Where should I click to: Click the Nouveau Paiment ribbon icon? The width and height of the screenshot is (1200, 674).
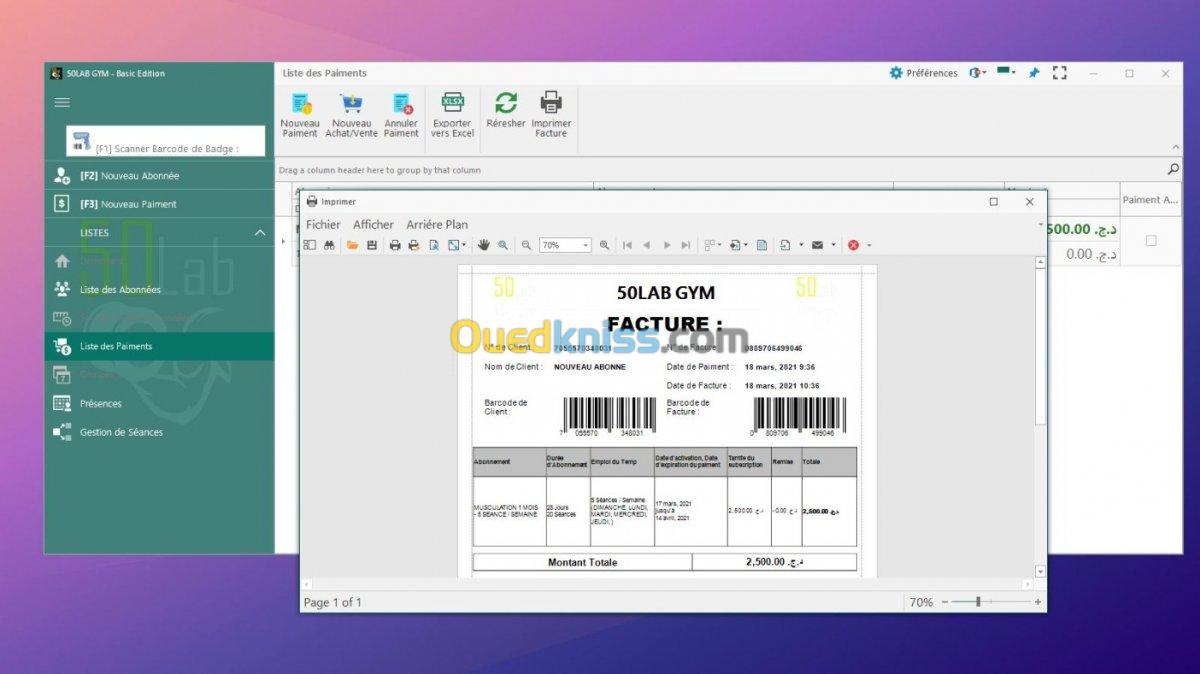(x=299, y=103)
